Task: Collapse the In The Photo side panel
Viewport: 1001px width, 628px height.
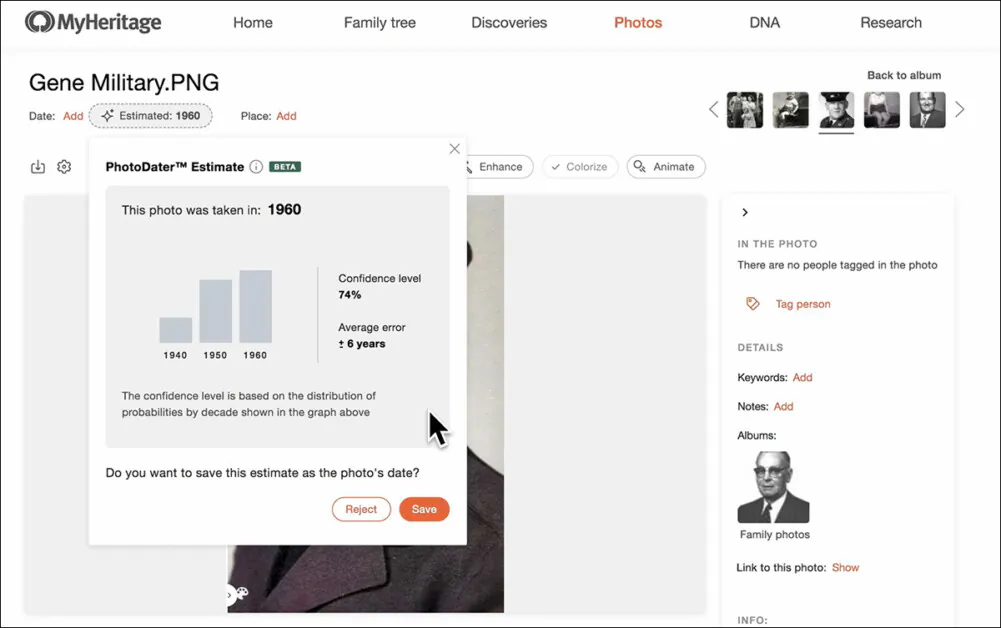Action: click(x=745, y=212)
